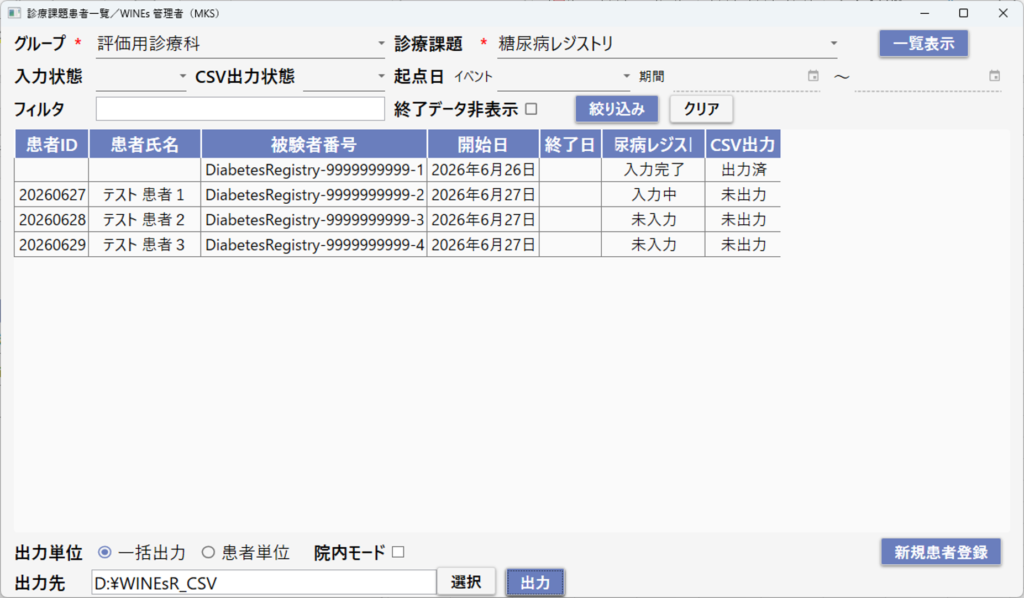The image size is (1024, 598).
Task: Expand the CSV出力状態 dropdown
Action: 345,76
